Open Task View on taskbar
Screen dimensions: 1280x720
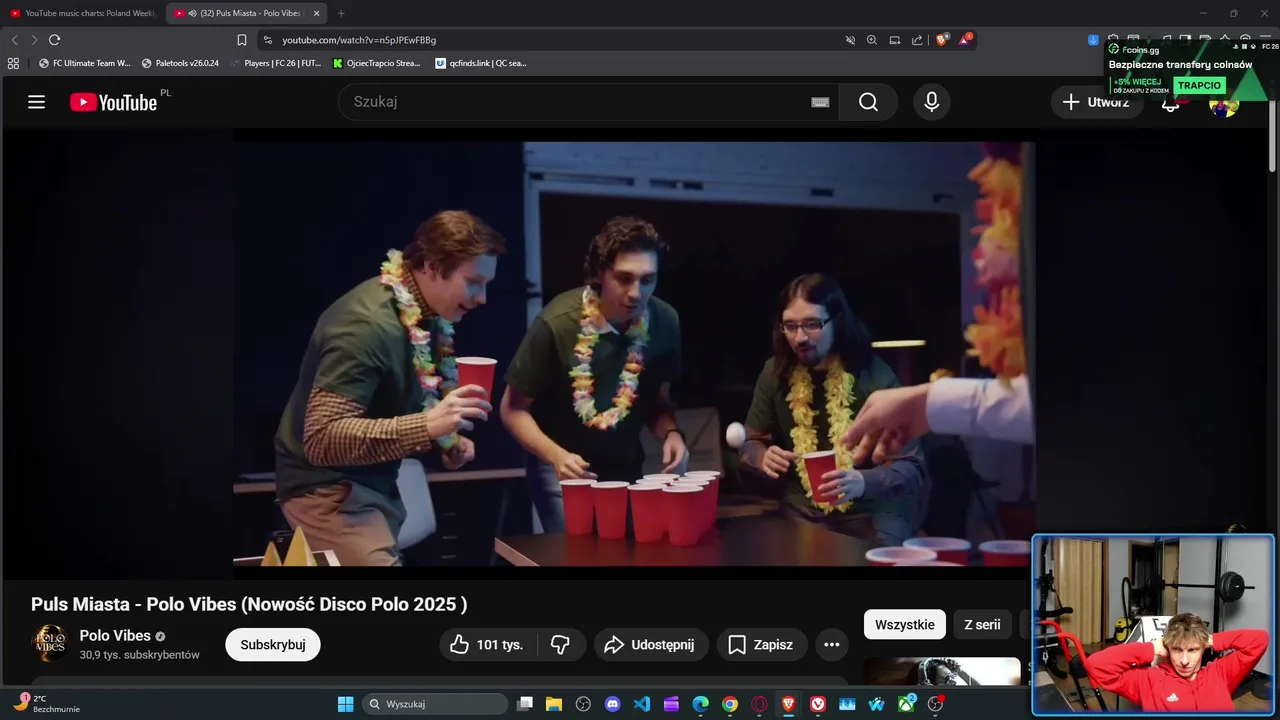(x=525, y=704)
